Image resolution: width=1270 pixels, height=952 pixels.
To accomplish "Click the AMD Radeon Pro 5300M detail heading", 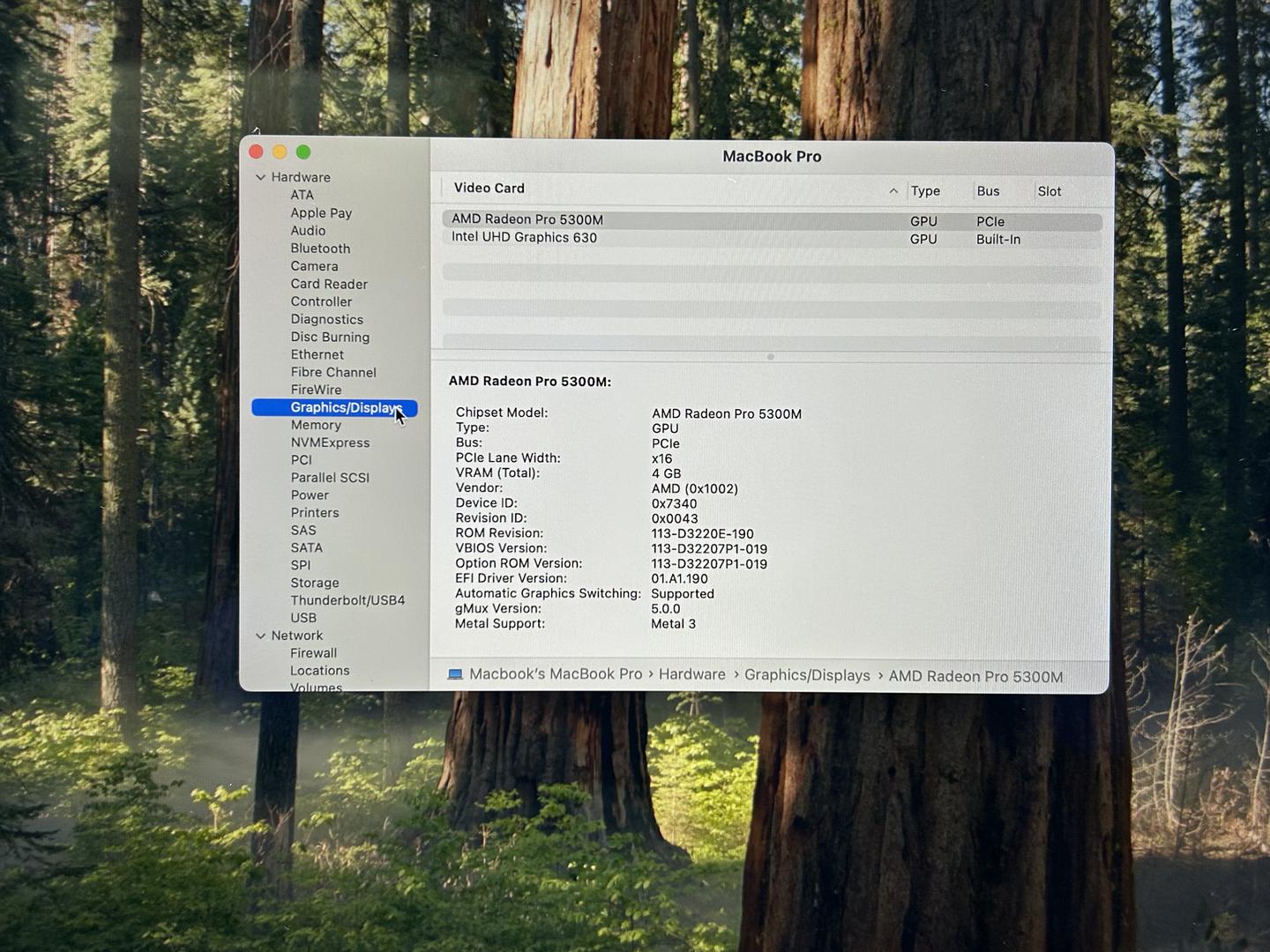I will point(529,381).
